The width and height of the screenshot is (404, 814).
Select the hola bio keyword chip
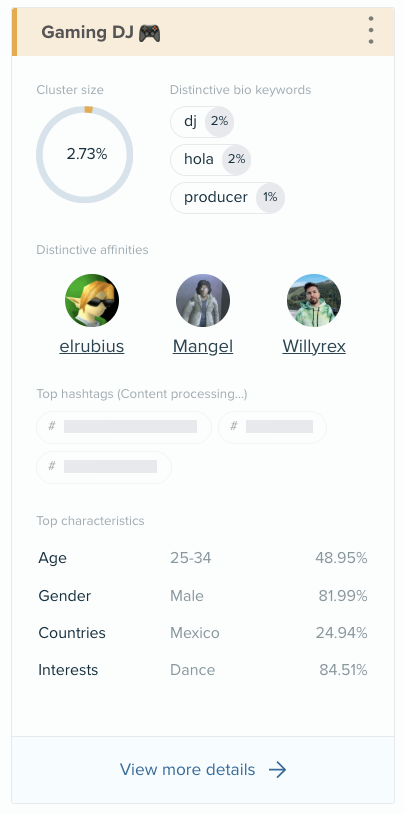click(x=211, y=159)
